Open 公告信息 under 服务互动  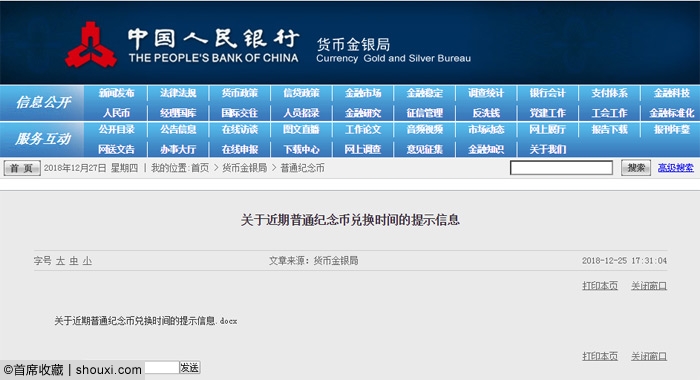[x=178, y=129]
